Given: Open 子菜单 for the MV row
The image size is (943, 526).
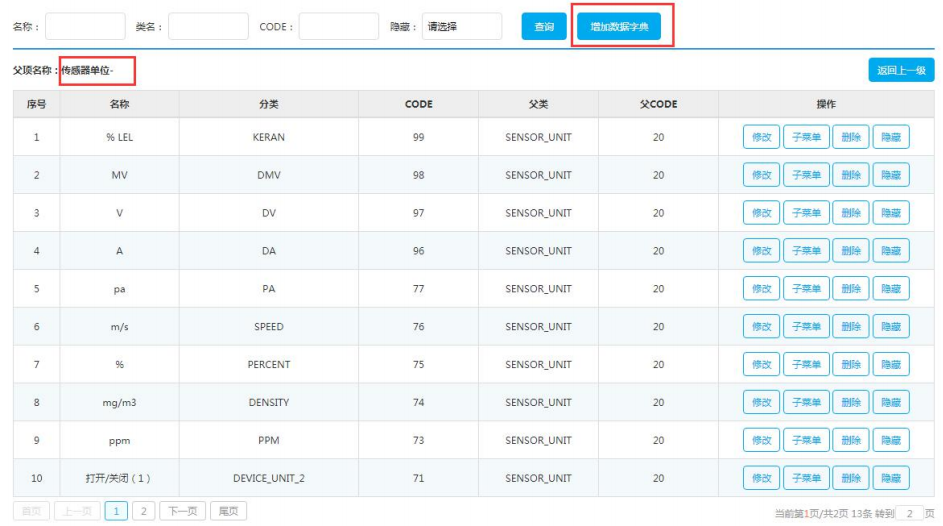Looking at the screenshot, I should pos(805,175).
